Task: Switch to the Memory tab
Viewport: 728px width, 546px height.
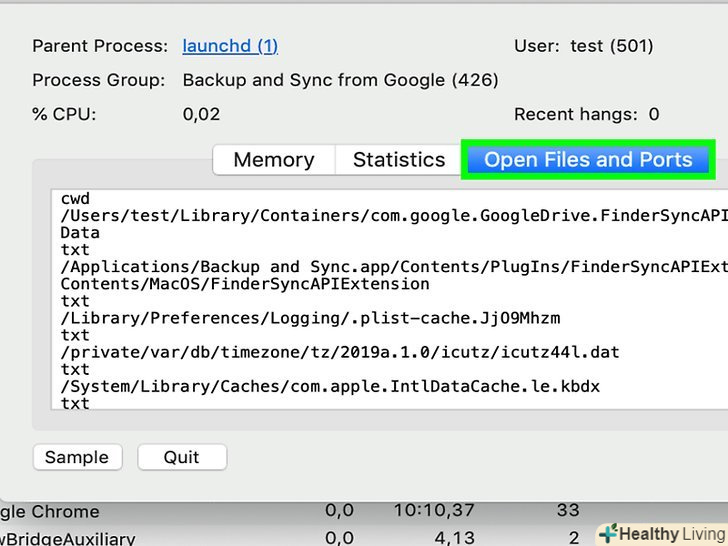Action: 273,160
